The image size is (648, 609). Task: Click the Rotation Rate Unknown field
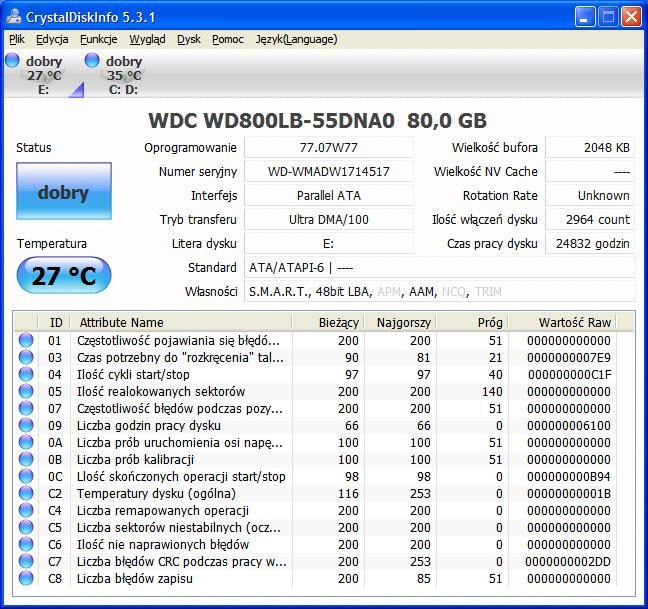tap(590, 195)
